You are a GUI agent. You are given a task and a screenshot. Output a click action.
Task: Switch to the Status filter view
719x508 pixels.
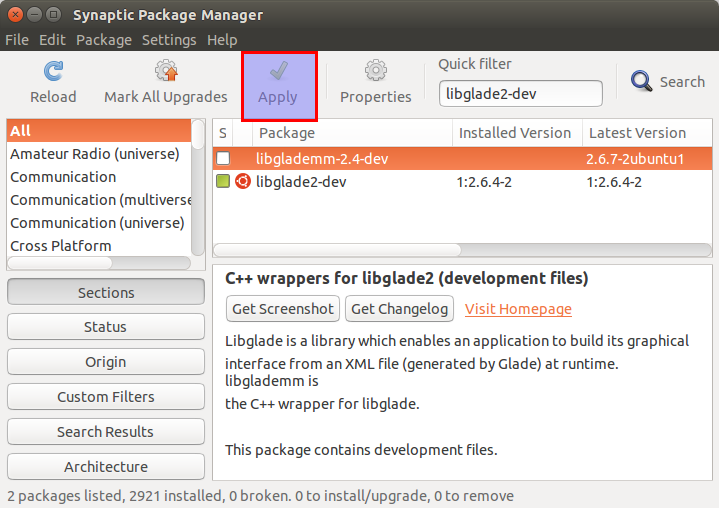106,327
